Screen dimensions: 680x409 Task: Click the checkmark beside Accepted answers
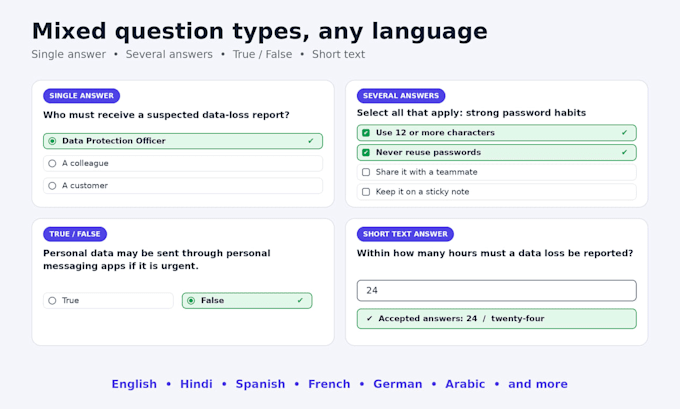(369, 319)
